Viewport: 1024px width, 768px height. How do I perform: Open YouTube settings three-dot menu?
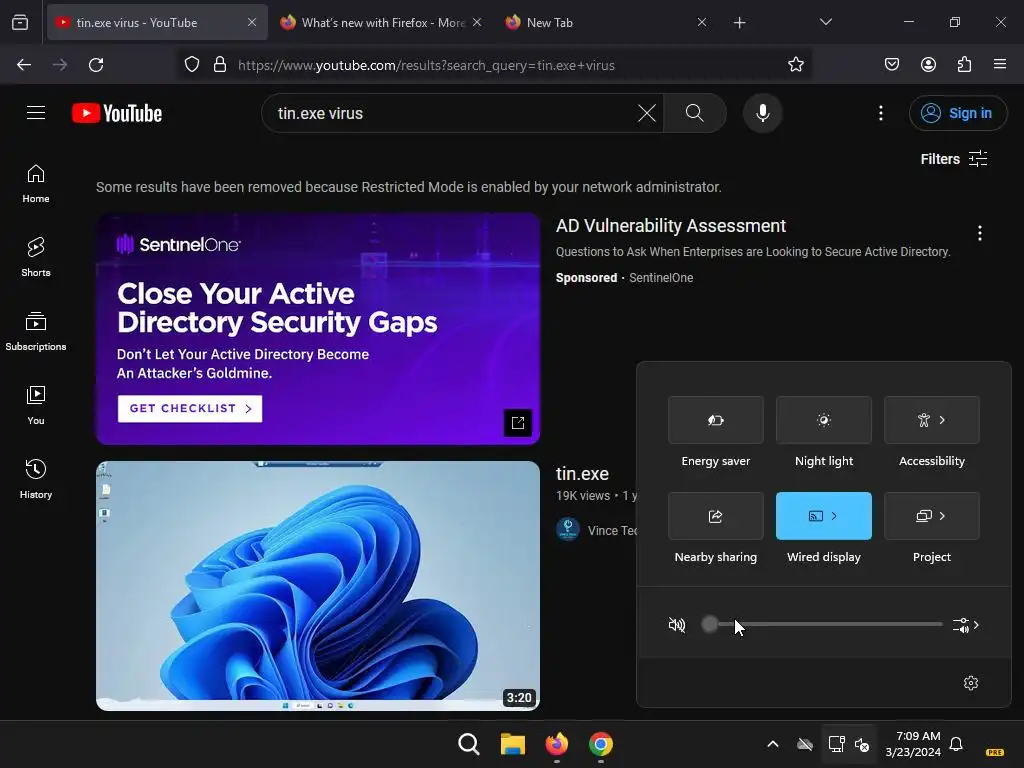coord(880,113)
